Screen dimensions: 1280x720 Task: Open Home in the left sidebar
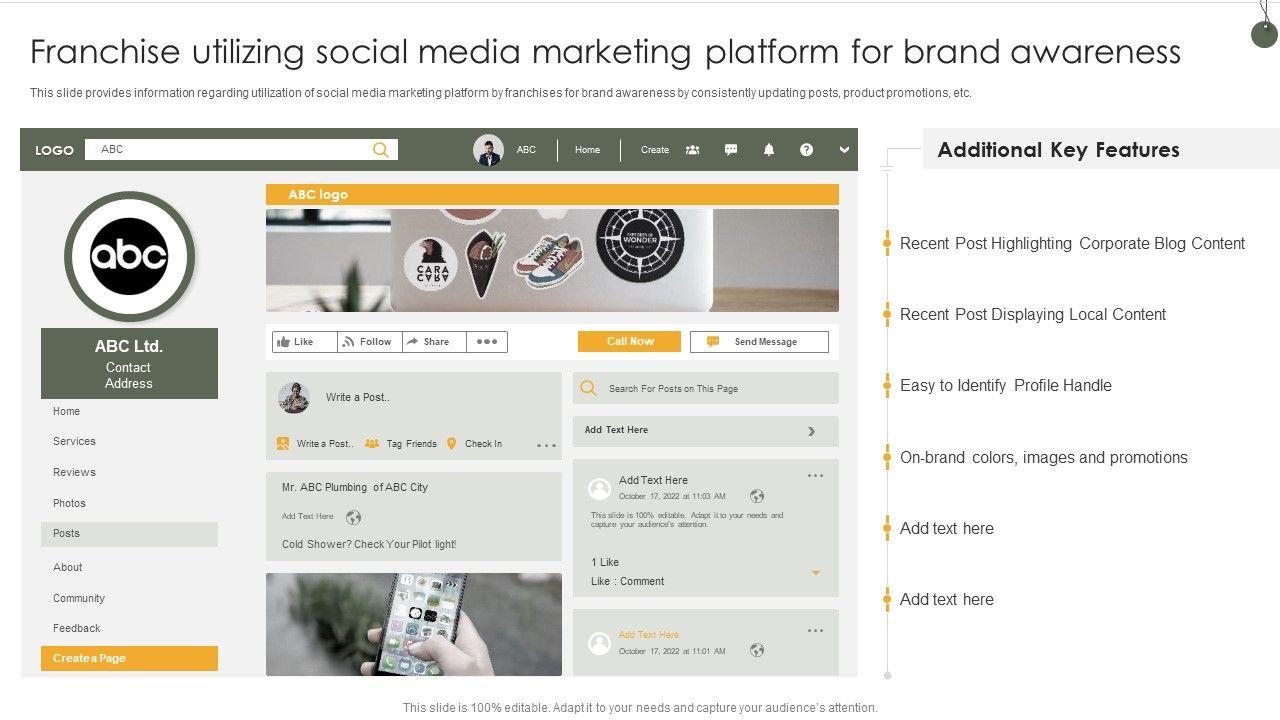coord(66,411)
